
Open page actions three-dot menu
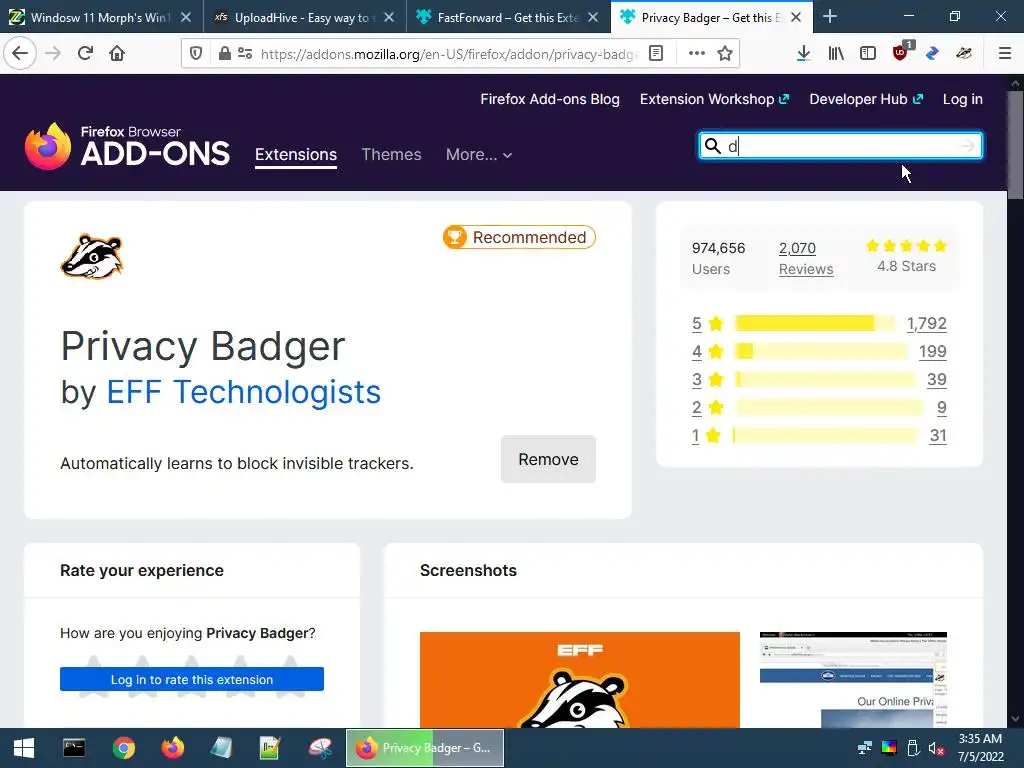pos(697,53)
